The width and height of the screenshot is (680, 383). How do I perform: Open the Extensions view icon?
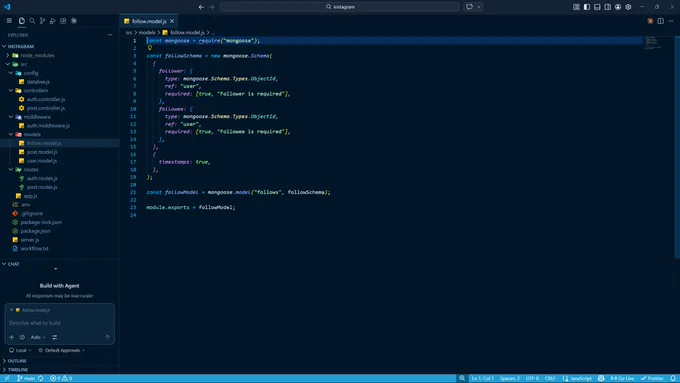63,20
